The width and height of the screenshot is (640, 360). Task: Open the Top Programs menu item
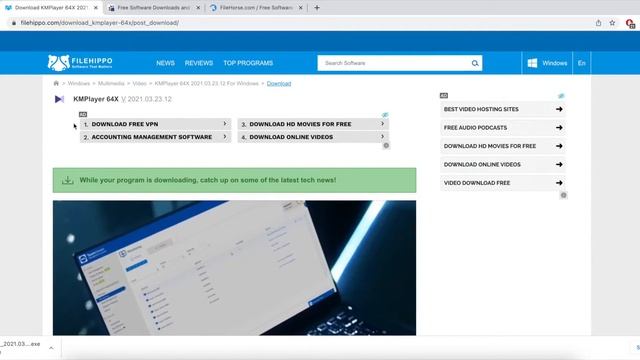248,63
